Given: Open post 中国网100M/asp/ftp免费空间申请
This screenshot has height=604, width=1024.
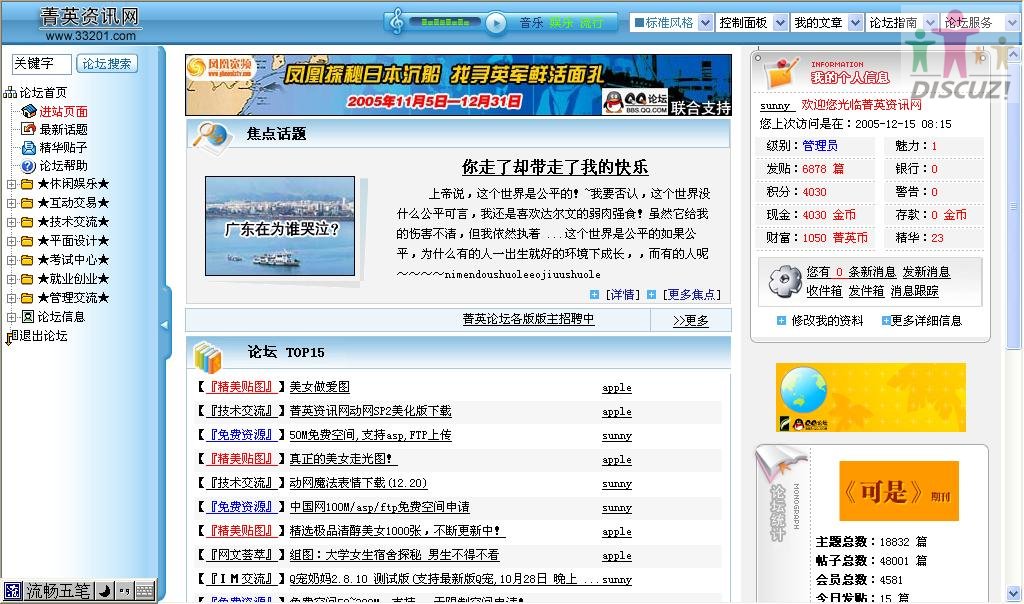Looking at the screenshot, I should click(x=379, y=507).
